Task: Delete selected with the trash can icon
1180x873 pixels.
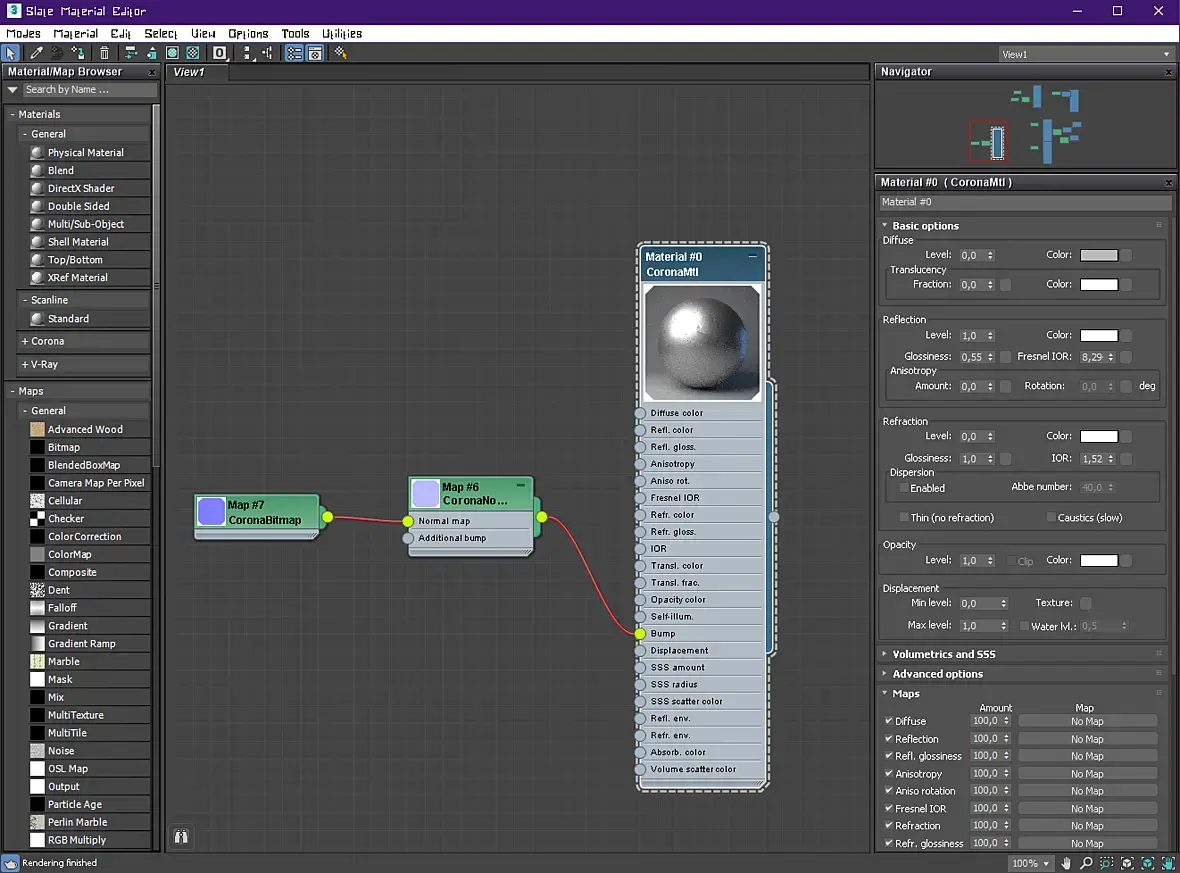Action: (x=104, y=53)
